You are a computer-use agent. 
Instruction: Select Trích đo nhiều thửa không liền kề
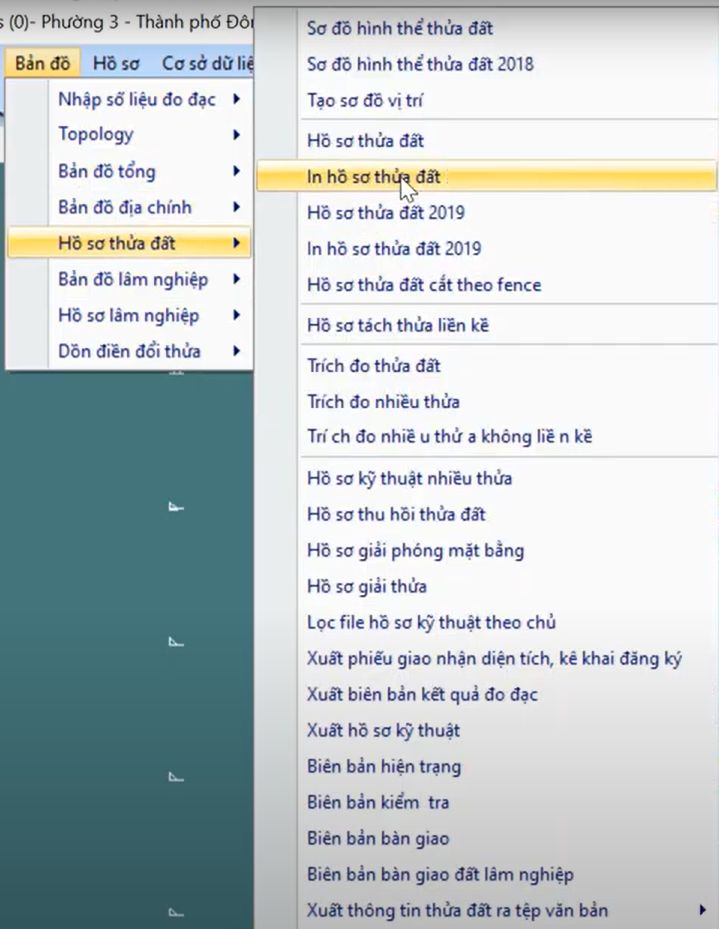pos(486,437)
